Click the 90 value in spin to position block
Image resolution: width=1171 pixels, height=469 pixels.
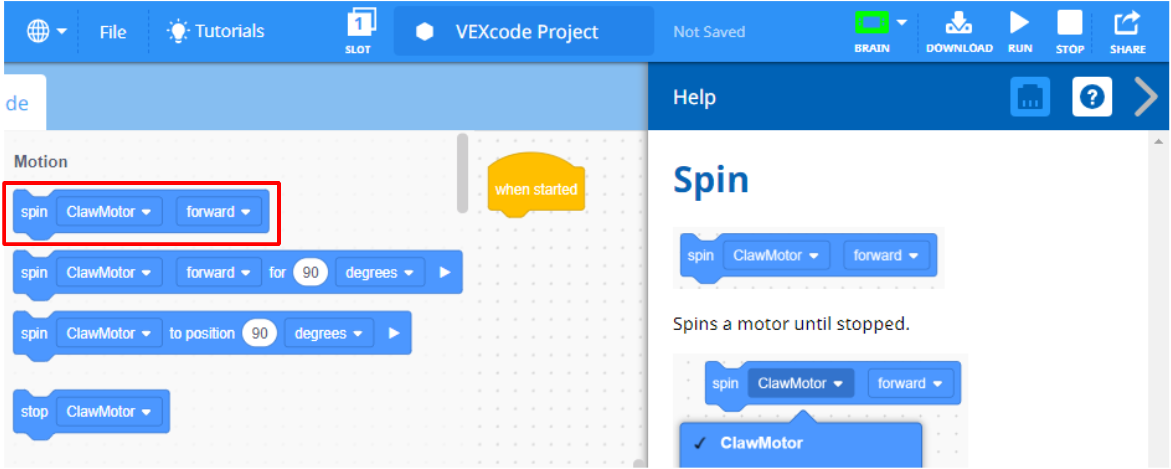pyautogui.click(x=260, y=334)
